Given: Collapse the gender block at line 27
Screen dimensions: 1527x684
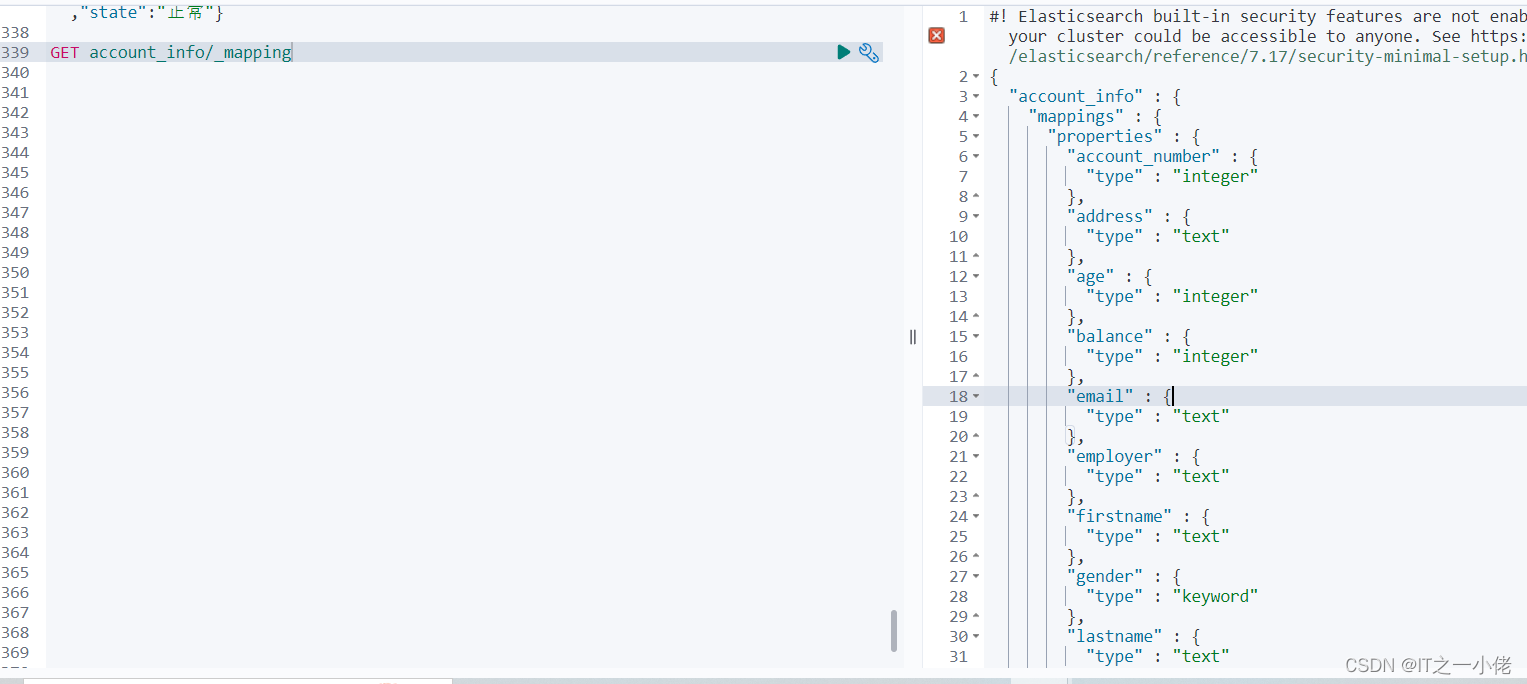Looking at the screenshot, I should pos(974,576).
